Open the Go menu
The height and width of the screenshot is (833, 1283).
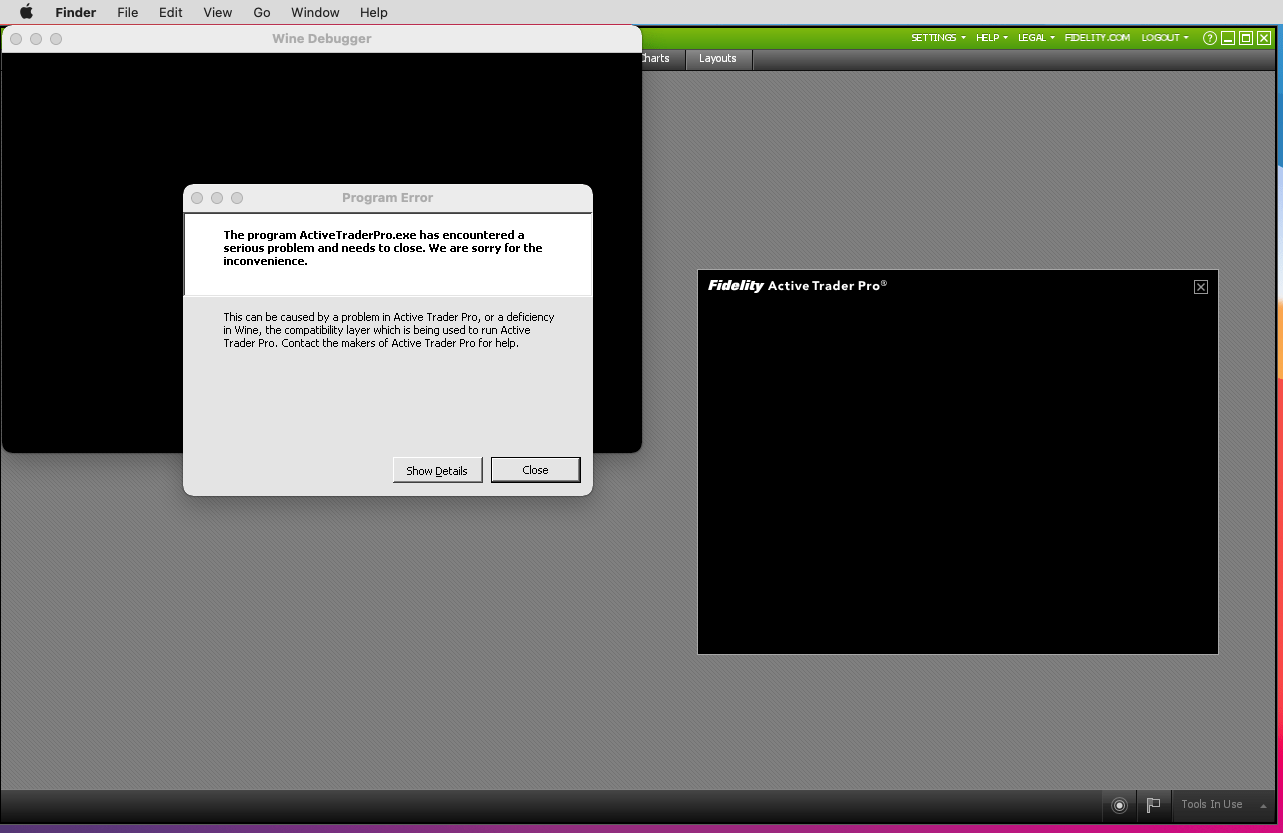click(x=262, y=12)
